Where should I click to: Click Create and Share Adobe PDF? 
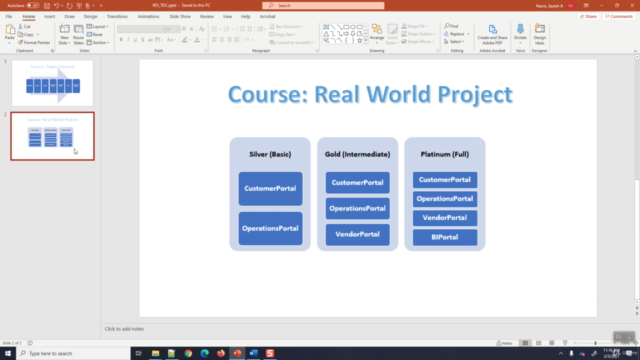(x=492, y=34)
